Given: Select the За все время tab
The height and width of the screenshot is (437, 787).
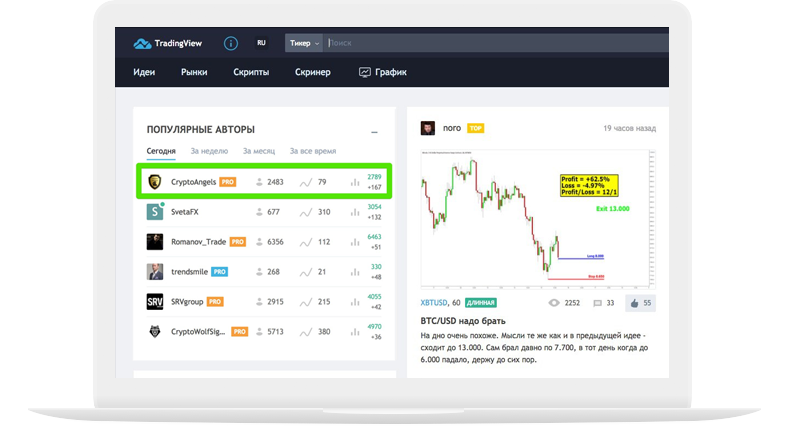Looking at the screenshot, I should point(313,151).
